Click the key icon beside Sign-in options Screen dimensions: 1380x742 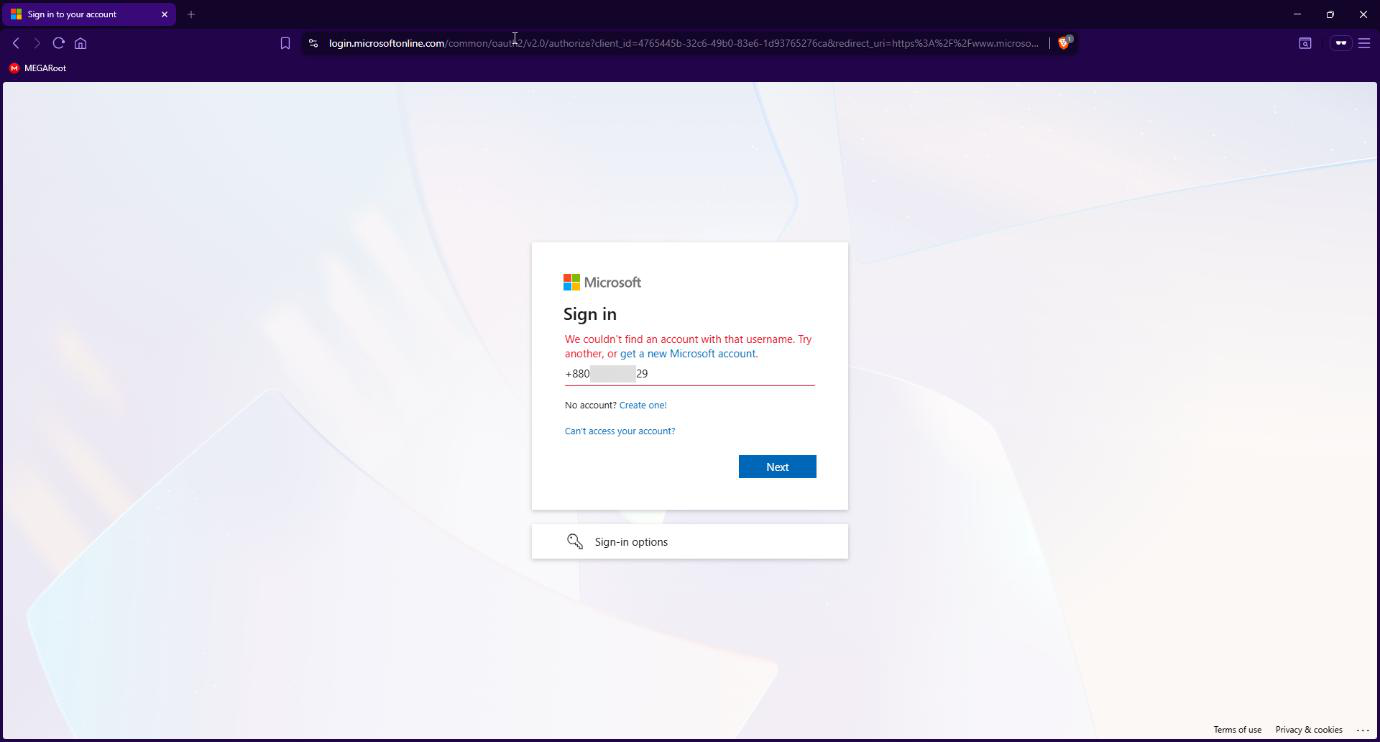tap(575, 541)
